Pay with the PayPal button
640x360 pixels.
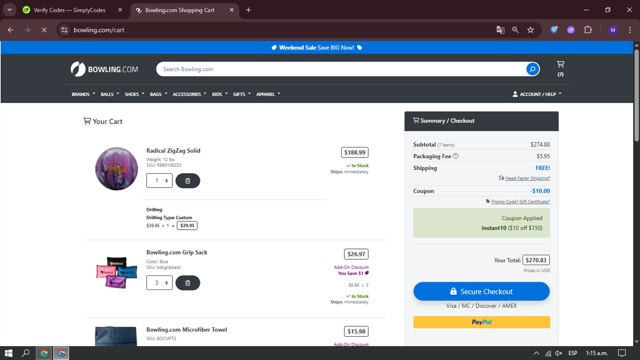coord(482,322)
